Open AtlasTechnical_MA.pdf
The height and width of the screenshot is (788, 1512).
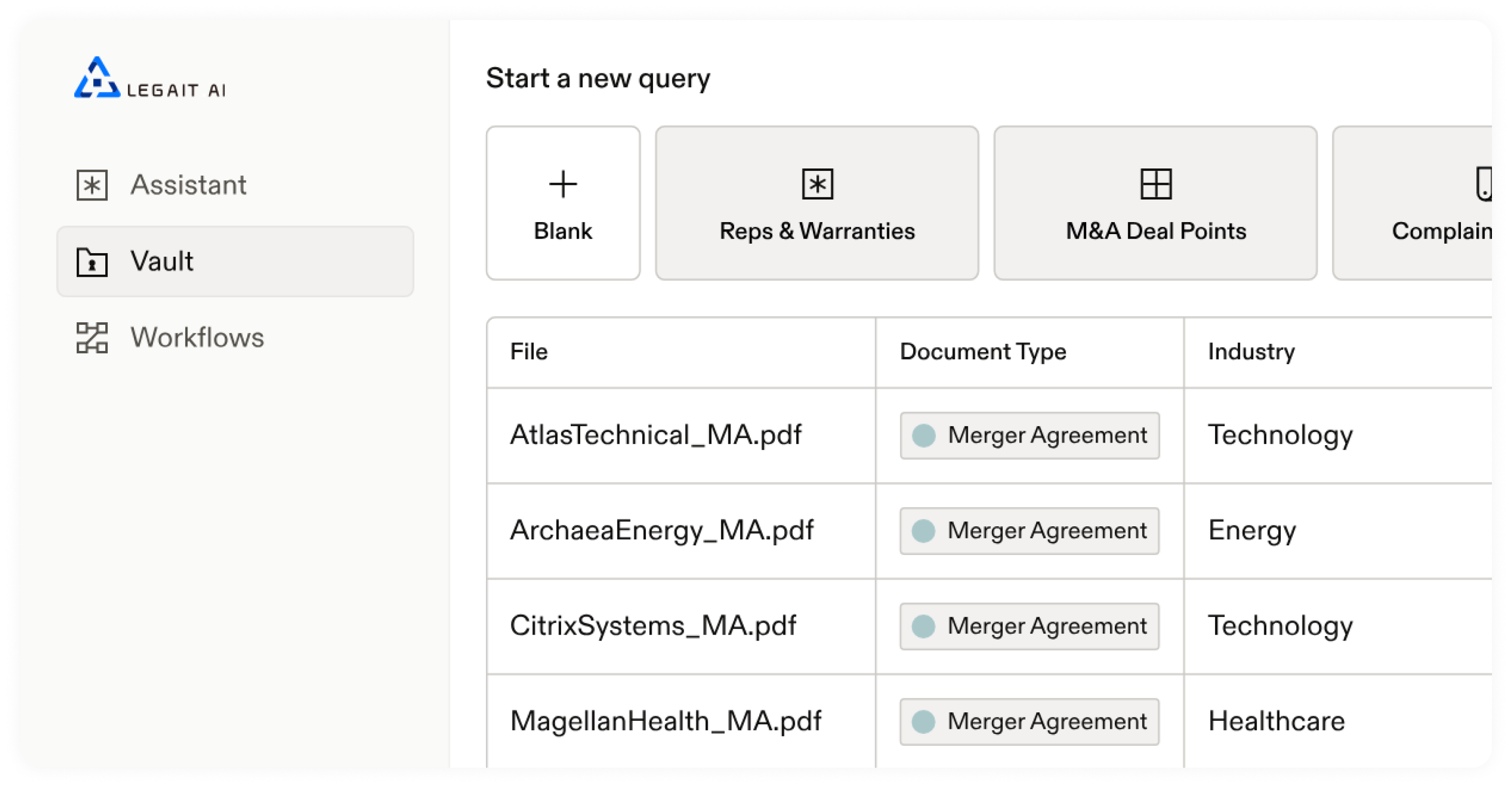point(655,436)
